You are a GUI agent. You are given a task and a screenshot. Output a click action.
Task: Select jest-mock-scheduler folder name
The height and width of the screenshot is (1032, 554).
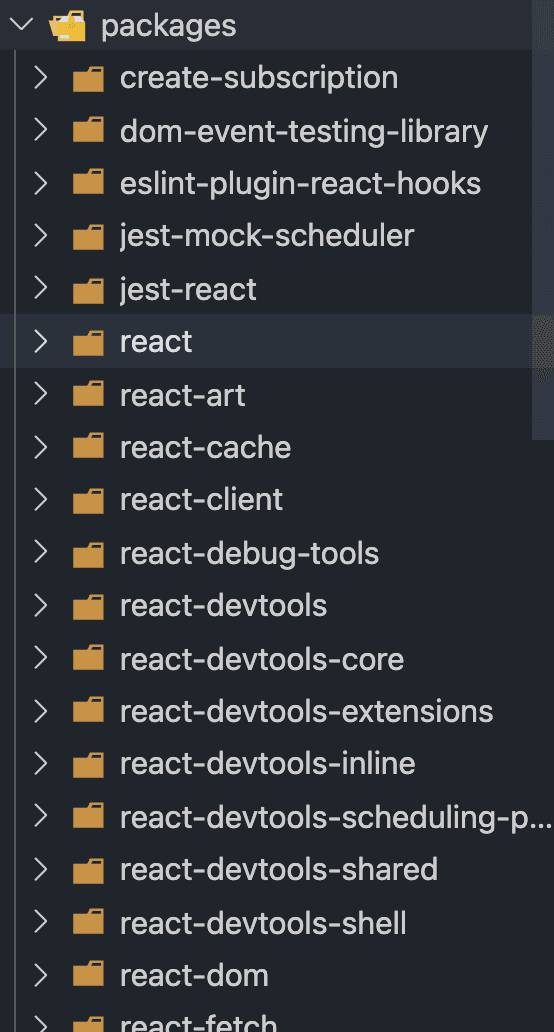coord(267,237)
